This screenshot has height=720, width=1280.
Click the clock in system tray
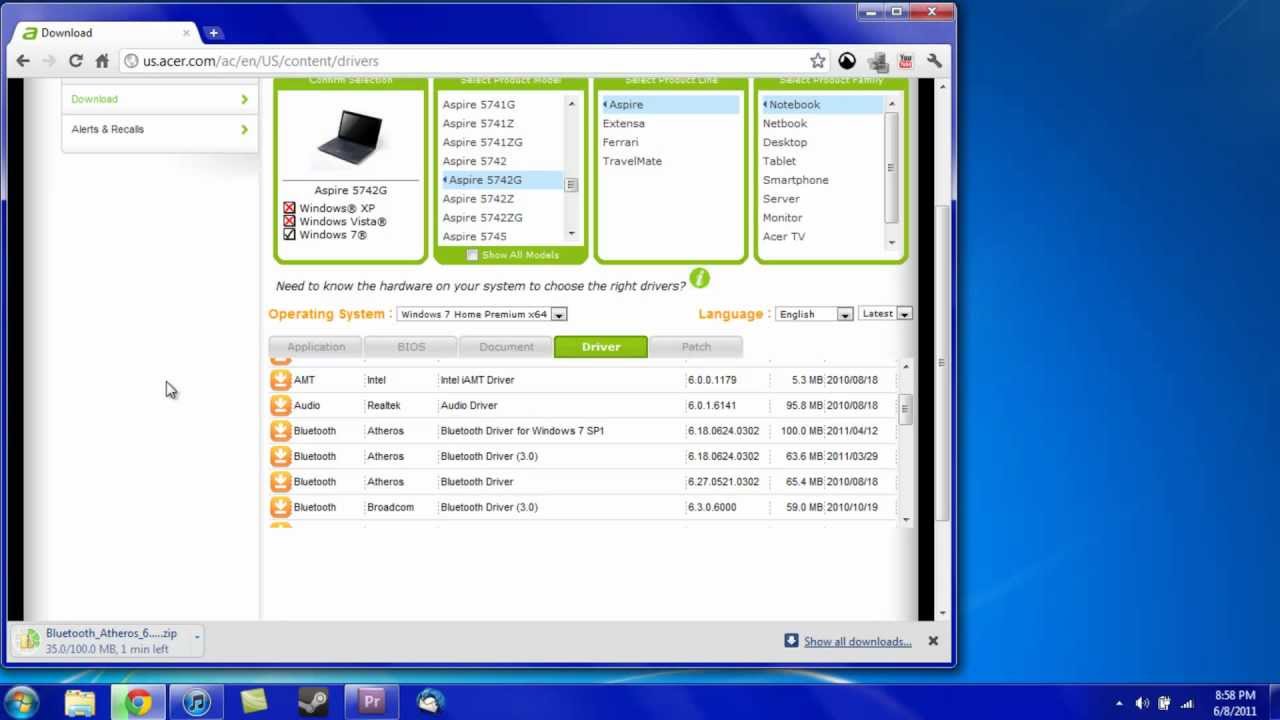(1235, 703)
